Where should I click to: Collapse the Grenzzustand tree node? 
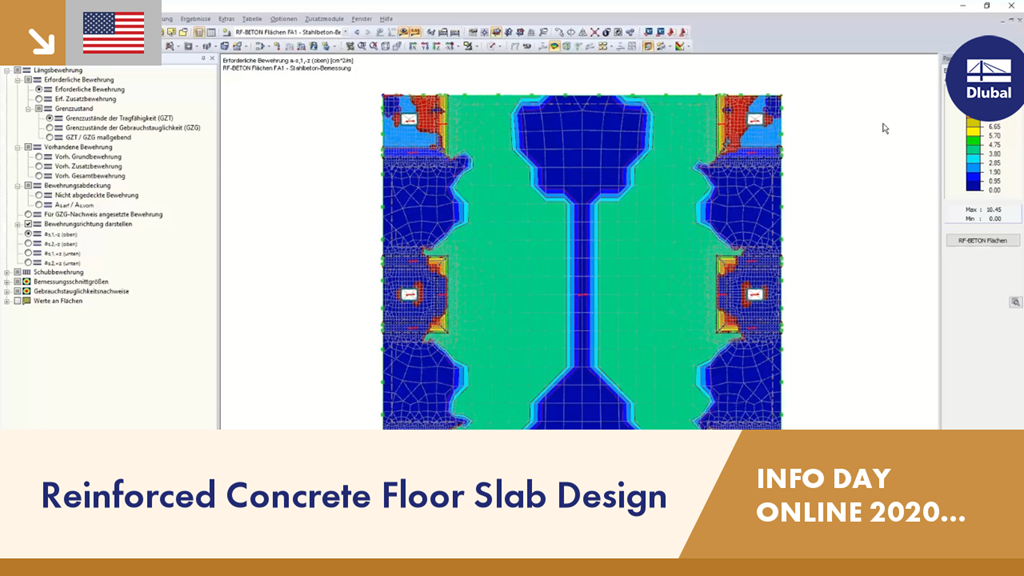click(x=28, y=109)
